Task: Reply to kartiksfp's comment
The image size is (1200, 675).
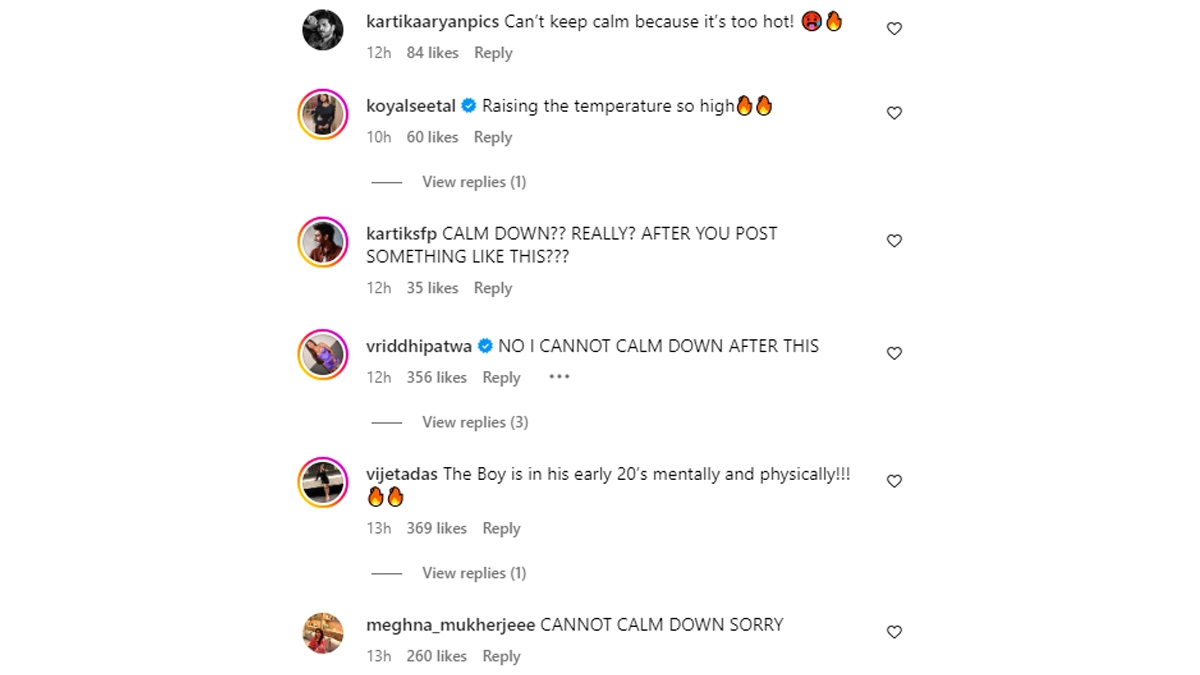Action: 493,288
